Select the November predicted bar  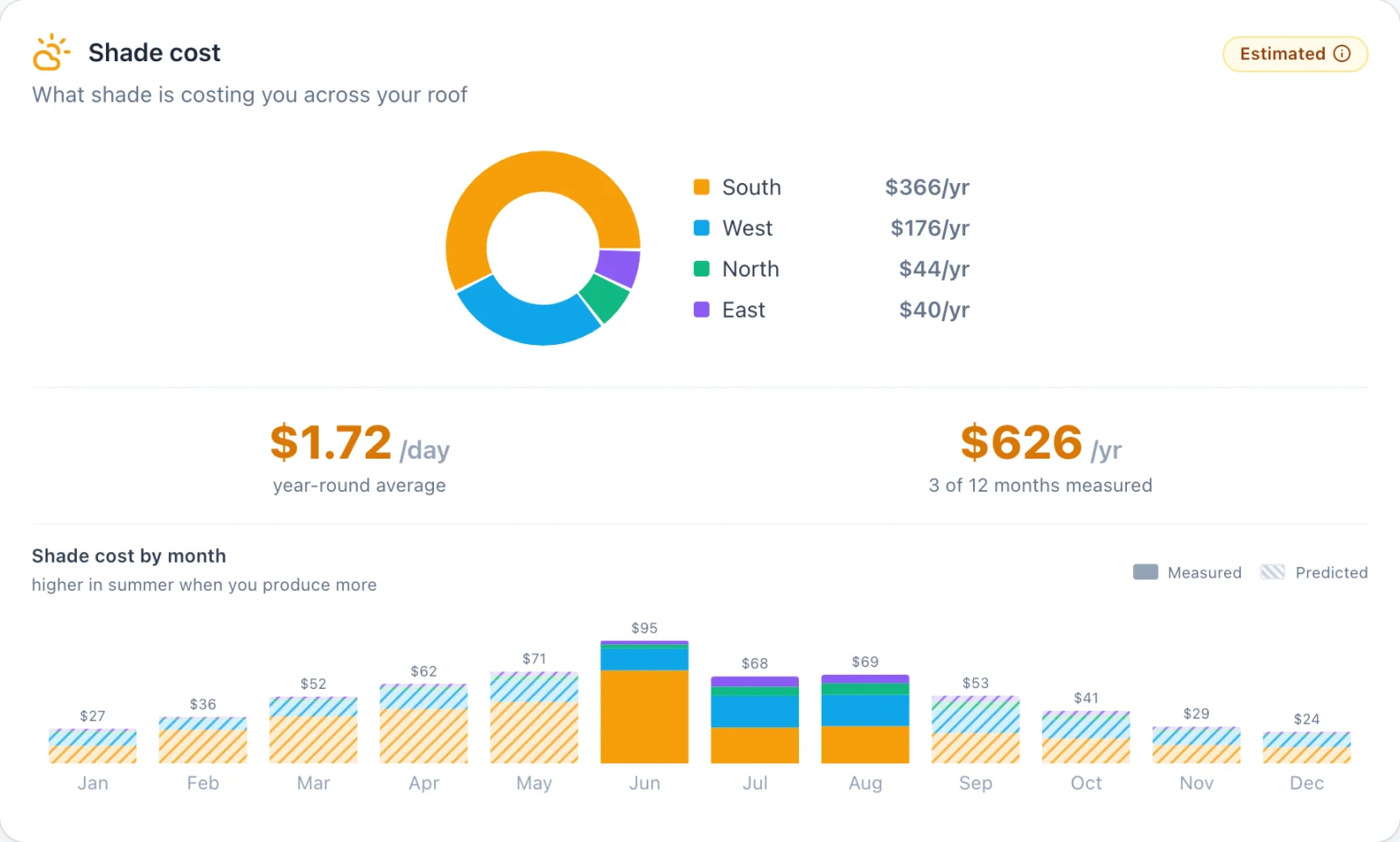(x=1196, y=745)
